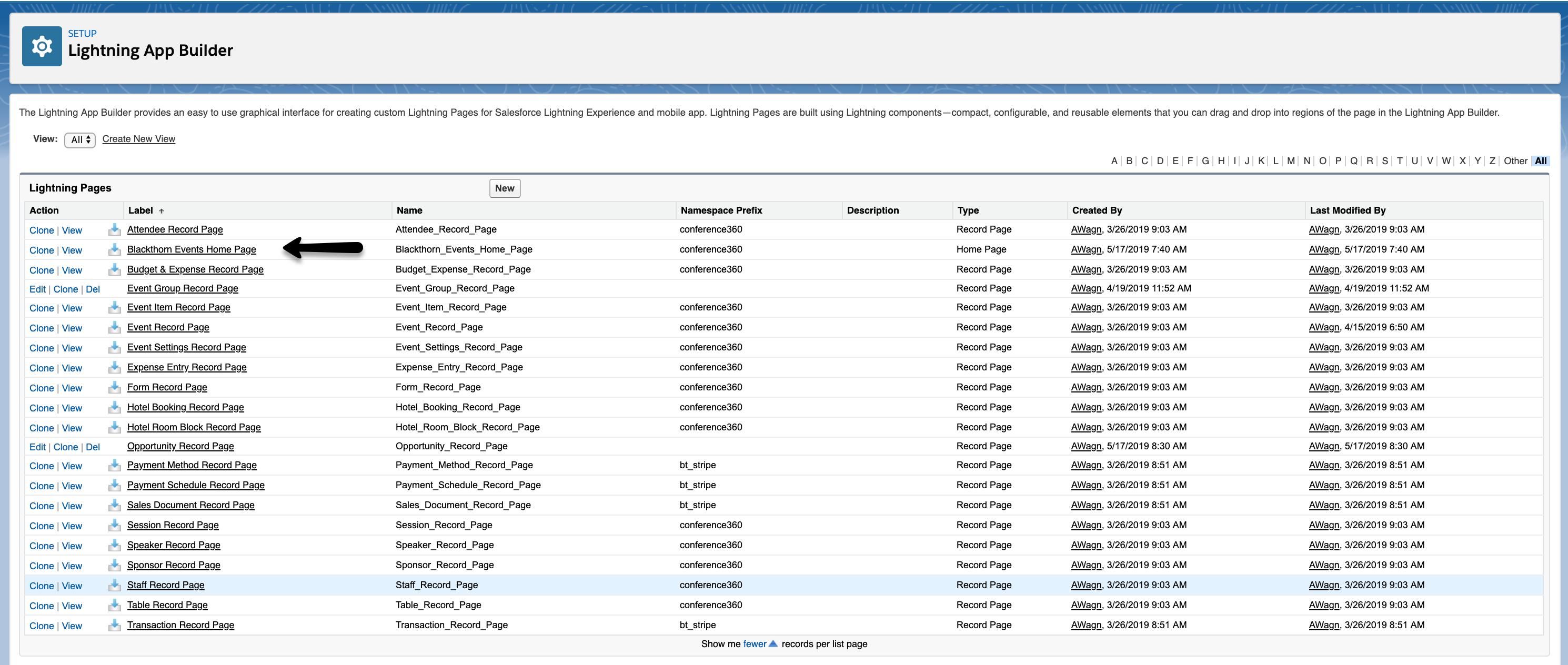Click the New button
This screenshot has height=665, width=1568.
tap(505, 188)
